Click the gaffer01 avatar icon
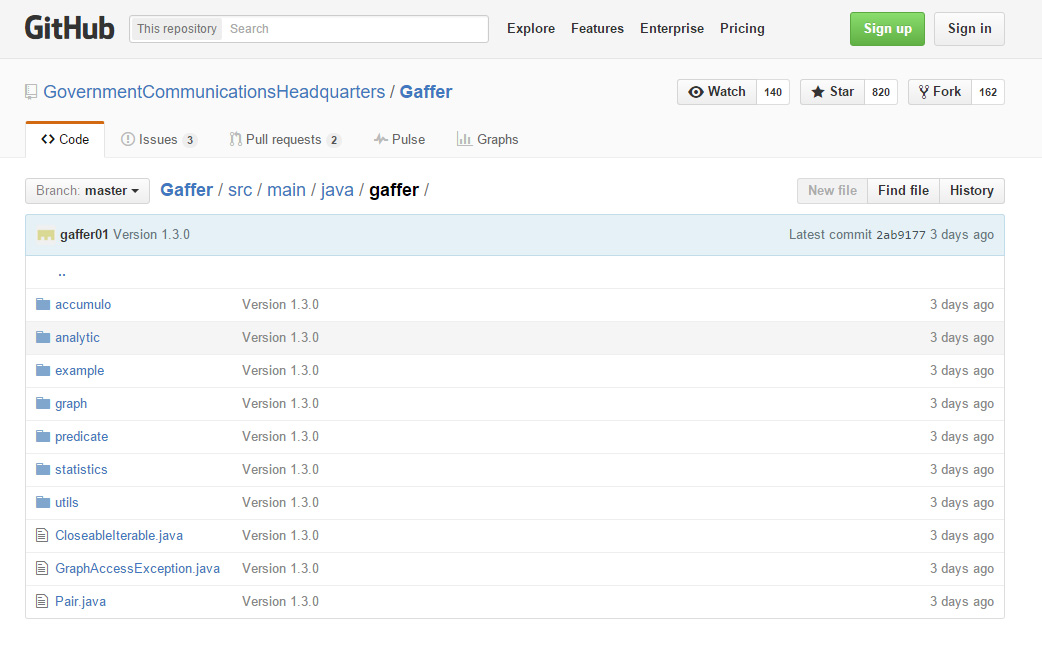This screenshot has height=647, width=1042. click(46, 235)
